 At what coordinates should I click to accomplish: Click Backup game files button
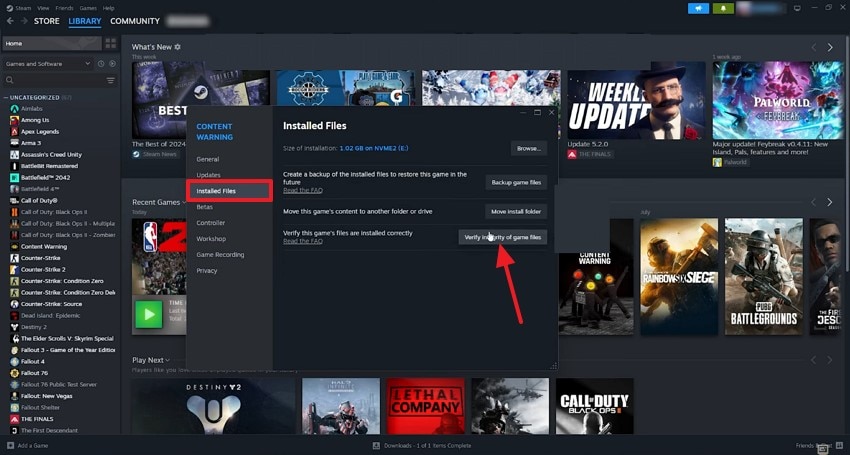click(x=516, y=183)
